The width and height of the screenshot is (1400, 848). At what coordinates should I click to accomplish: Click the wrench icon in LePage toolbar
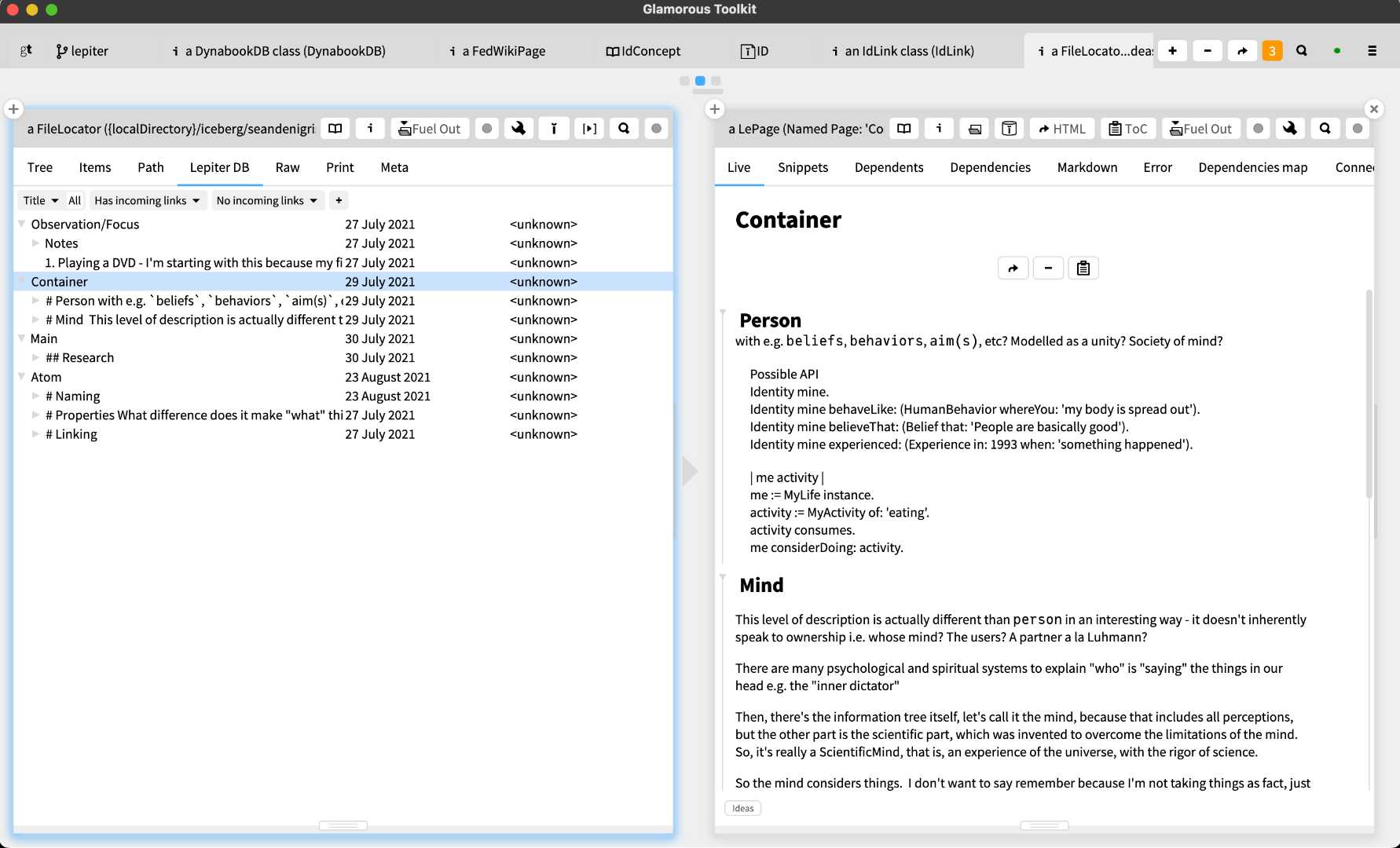coord(1290,129)
